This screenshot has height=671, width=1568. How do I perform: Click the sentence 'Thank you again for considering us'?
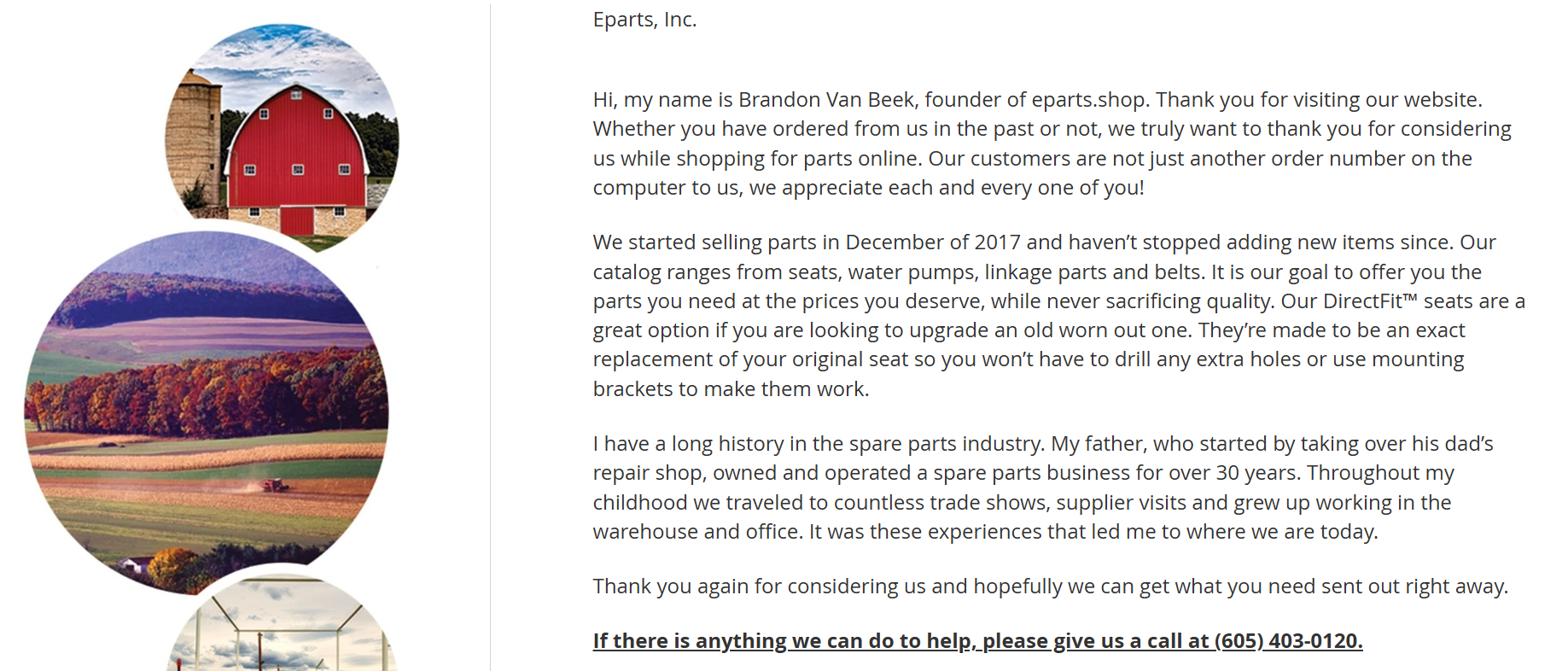1051,586
